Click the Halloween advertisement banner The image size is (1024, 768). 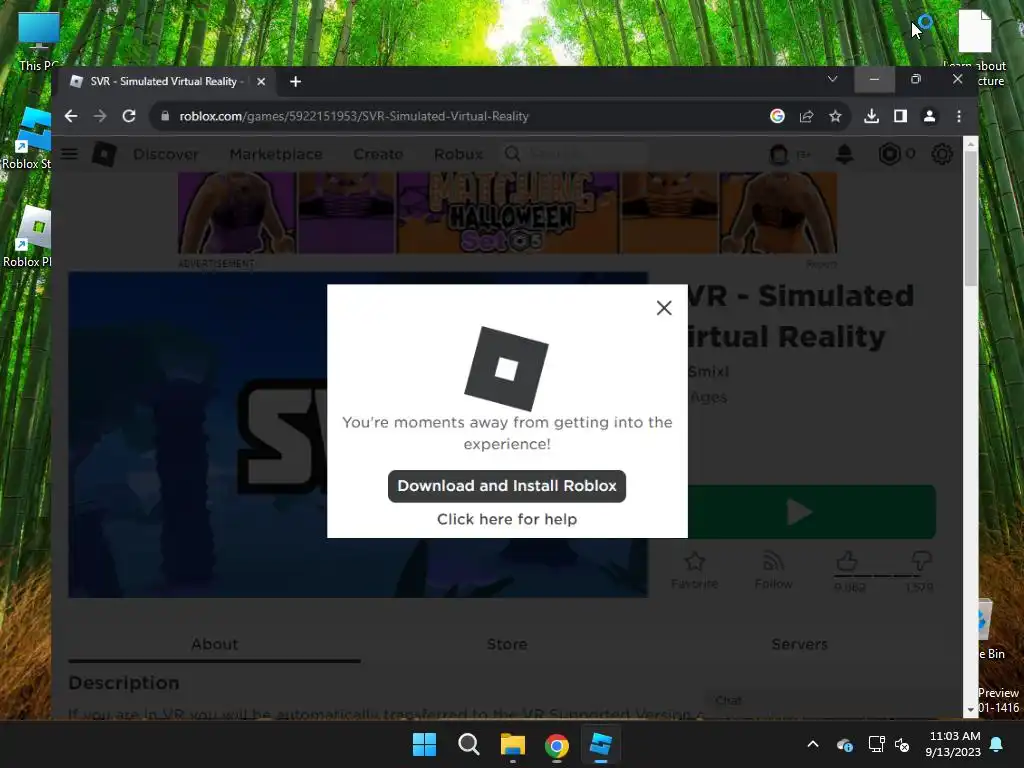click(x=507, y=213)
